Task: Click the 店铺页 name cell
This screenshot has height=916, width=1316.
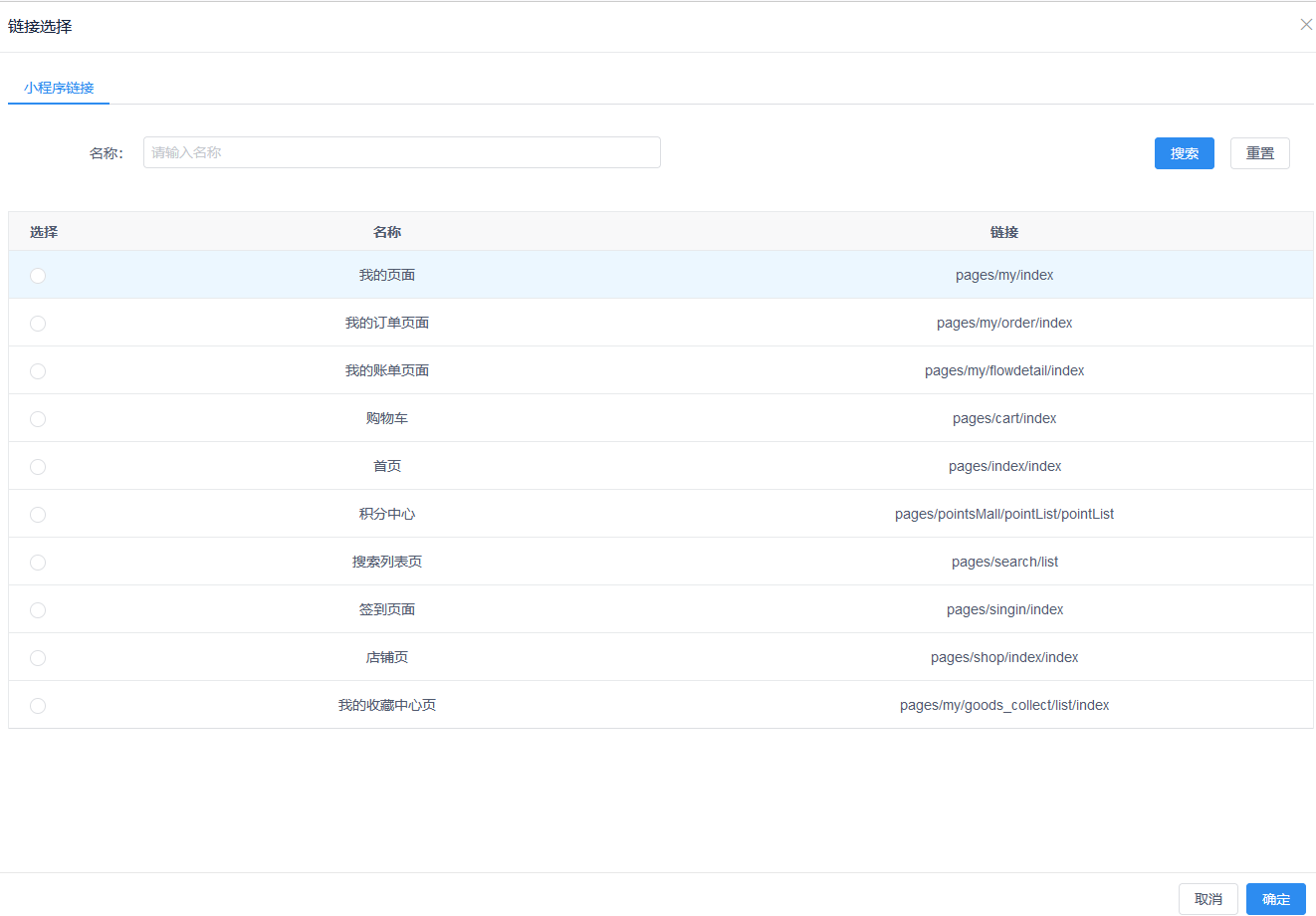Action: 387,657
